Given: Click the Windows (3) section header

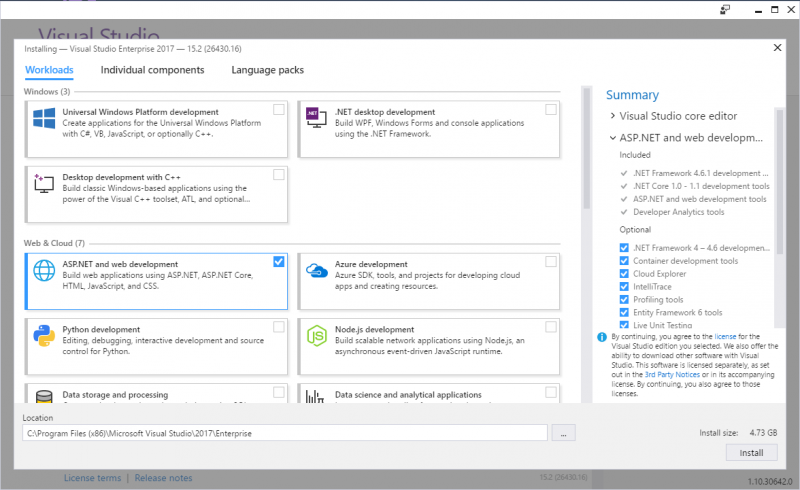Looking at the screenshot, I should pyautogui.click(x=47, y=91).
